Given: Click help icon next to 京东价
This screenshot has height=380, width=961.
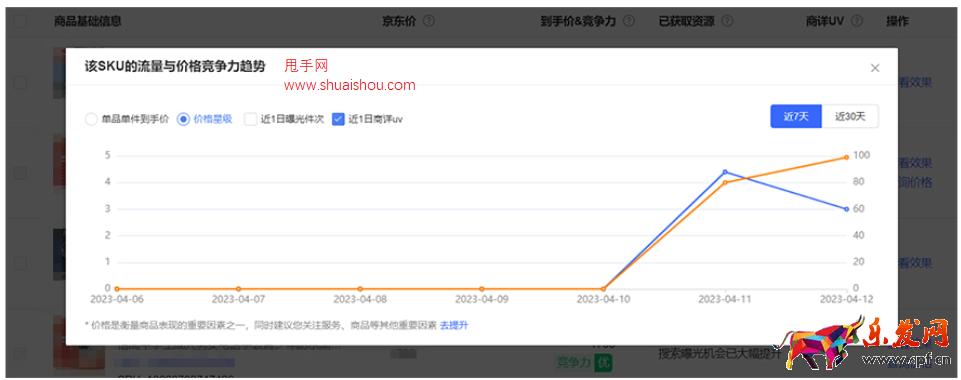Looking at the screenshot, I should 429,21.
